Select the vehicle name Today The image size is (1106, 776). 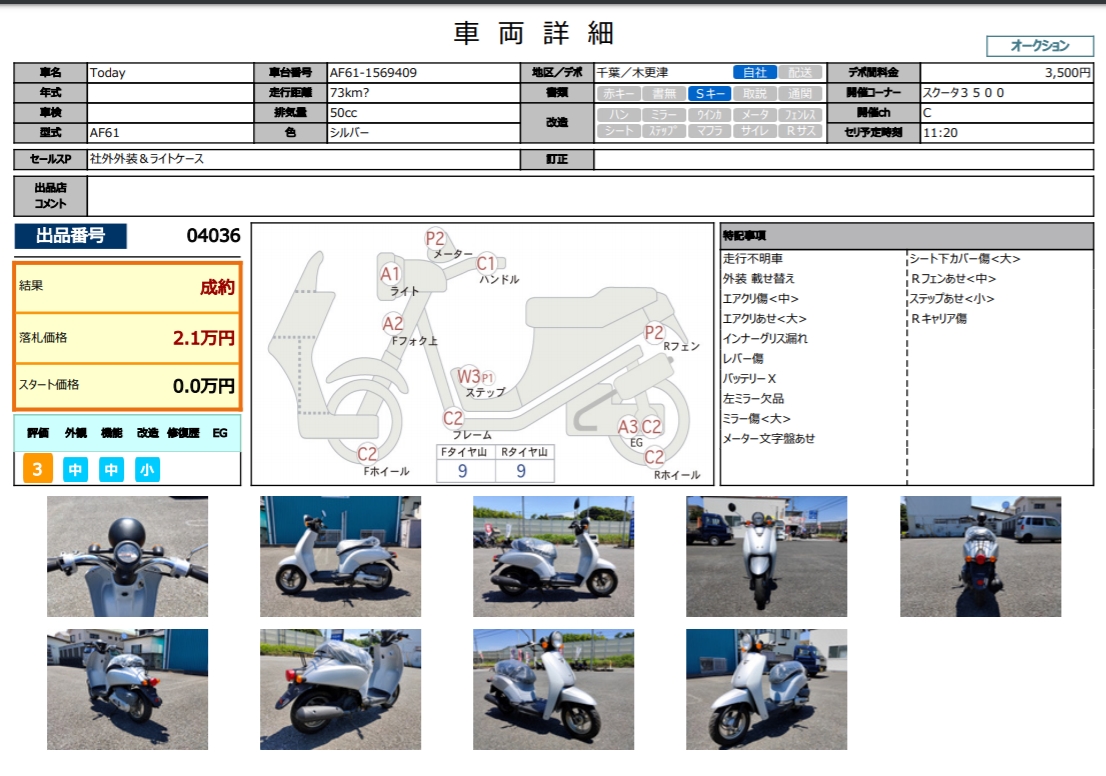107,73
